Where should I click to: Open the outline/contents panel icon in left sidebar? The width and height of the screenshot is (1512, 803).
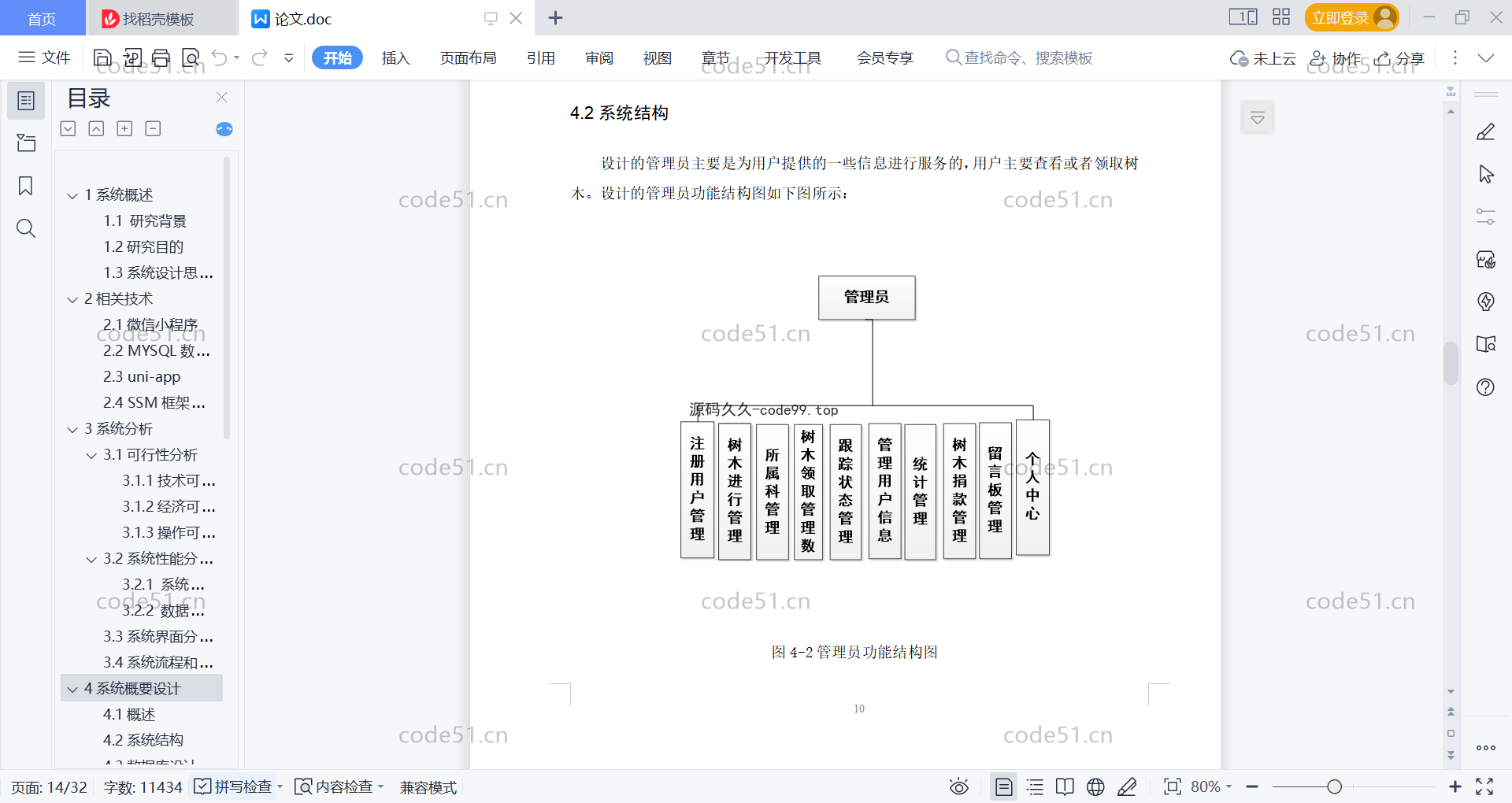click(26, 101)
